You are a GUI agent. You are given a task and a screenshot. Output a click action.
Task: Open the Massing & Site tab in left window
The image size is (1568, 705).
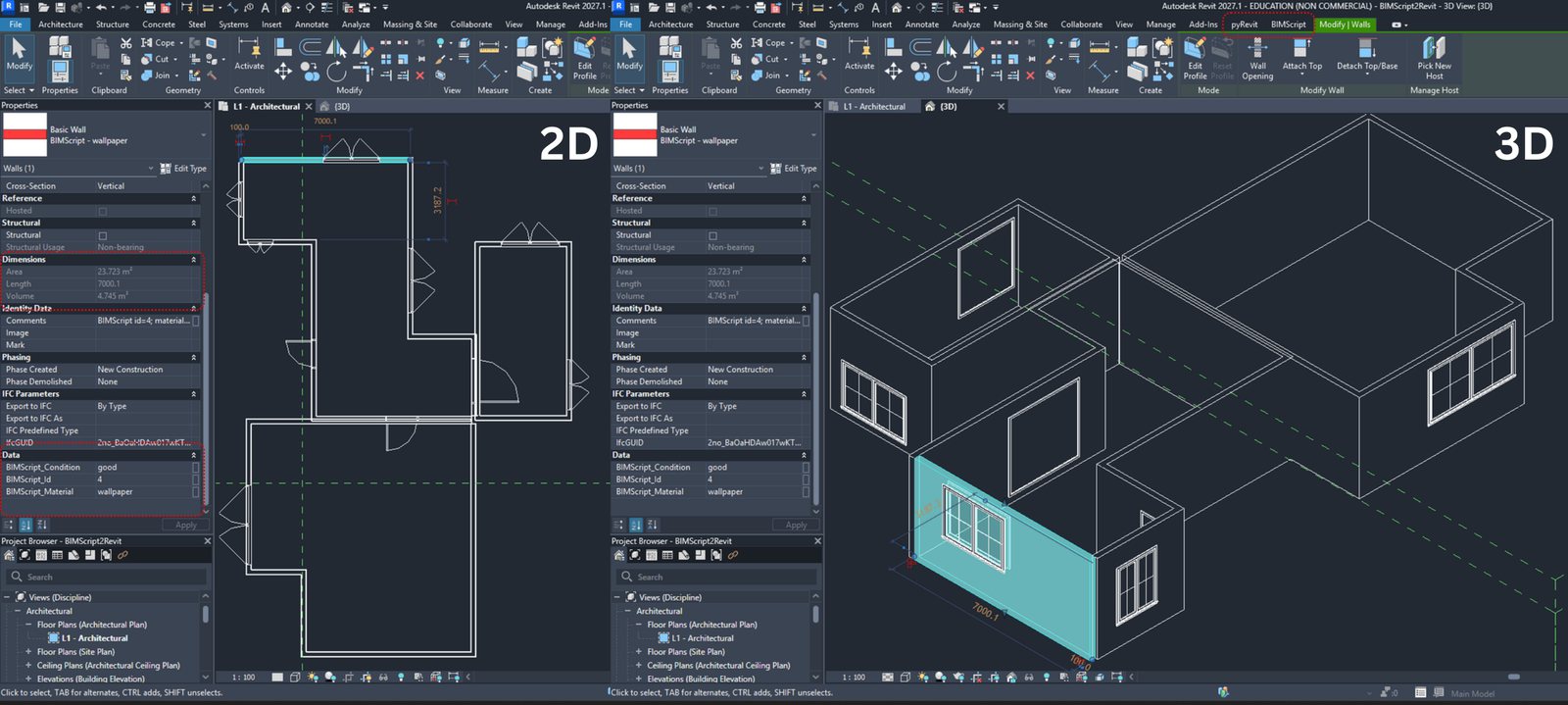point(410,25)
